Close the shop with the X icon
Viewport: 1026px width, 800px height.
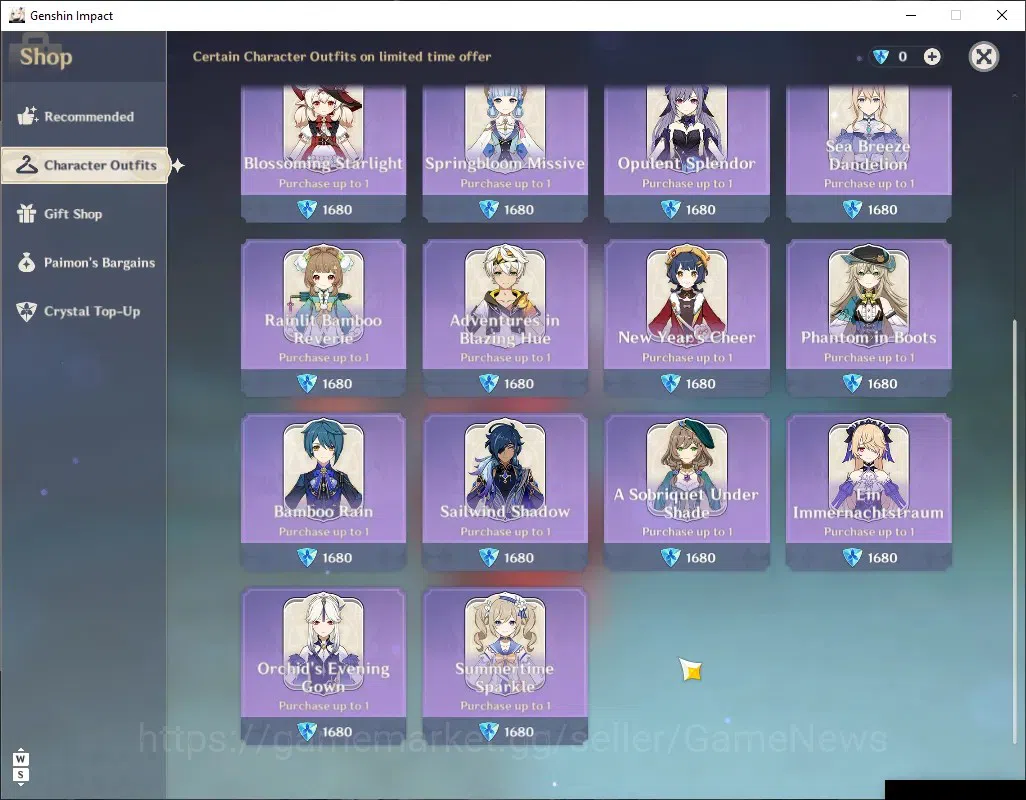[983, 57]
